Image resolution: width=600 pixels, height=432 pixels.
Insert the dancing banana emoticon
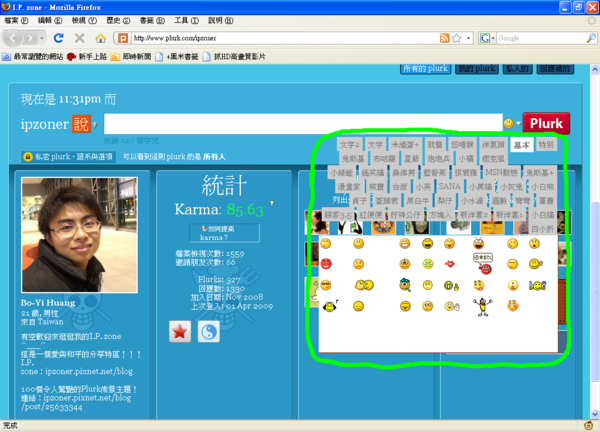coord(483,307)
